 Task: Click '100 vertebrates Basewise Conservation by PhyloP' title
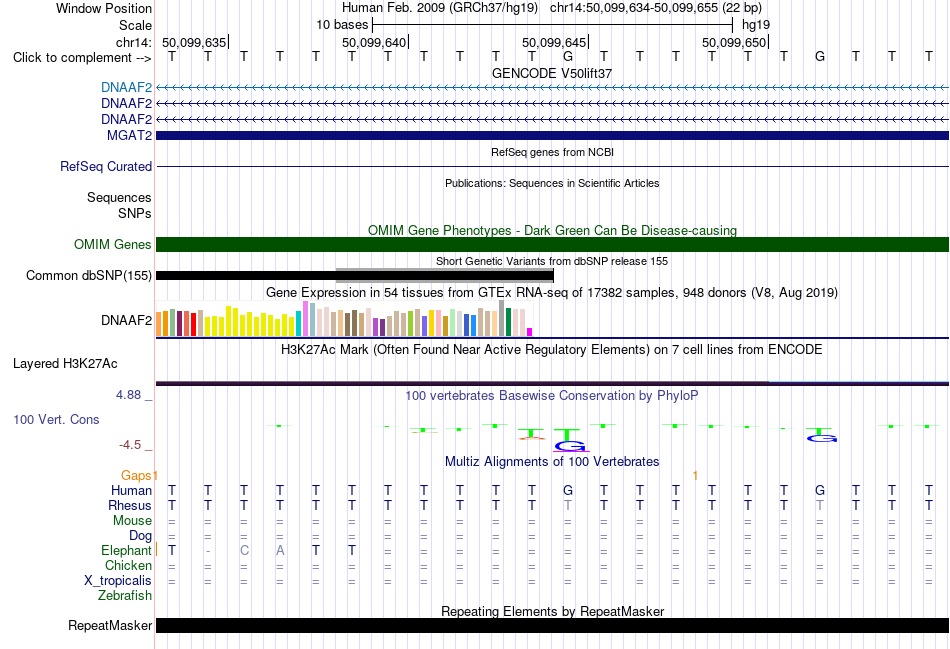(x=552, y=396)
